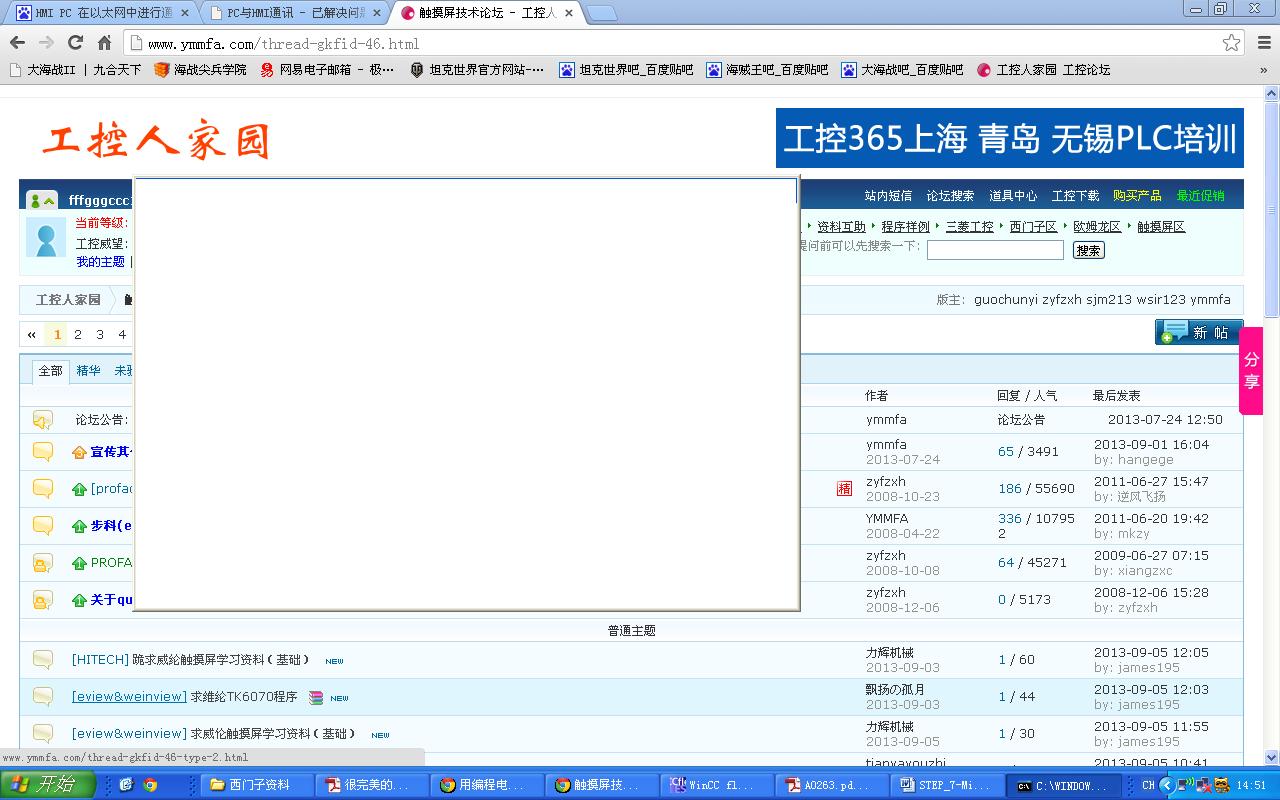Click the browser back arrow
The width and height of the screenshot is (1280, 800).
[x=17, y=43]
